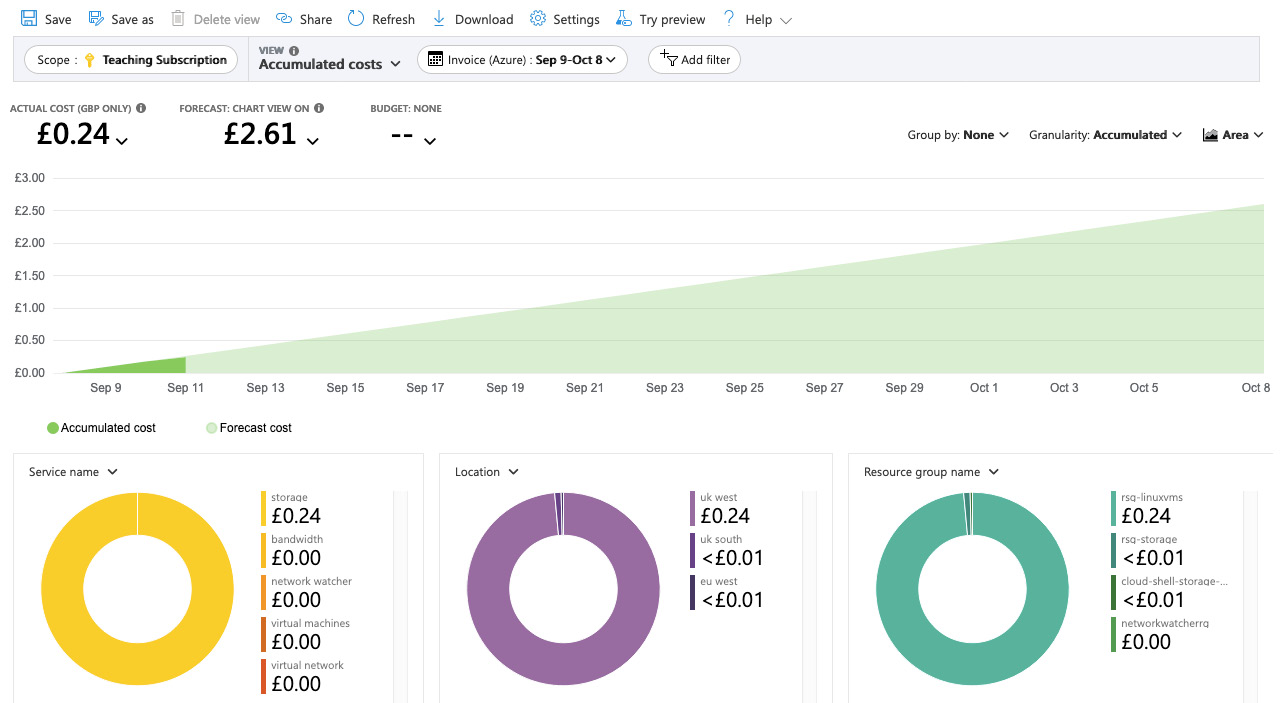Click the Download arrow icon
This screenshot has width=1281, height=703.
[439, 19]
